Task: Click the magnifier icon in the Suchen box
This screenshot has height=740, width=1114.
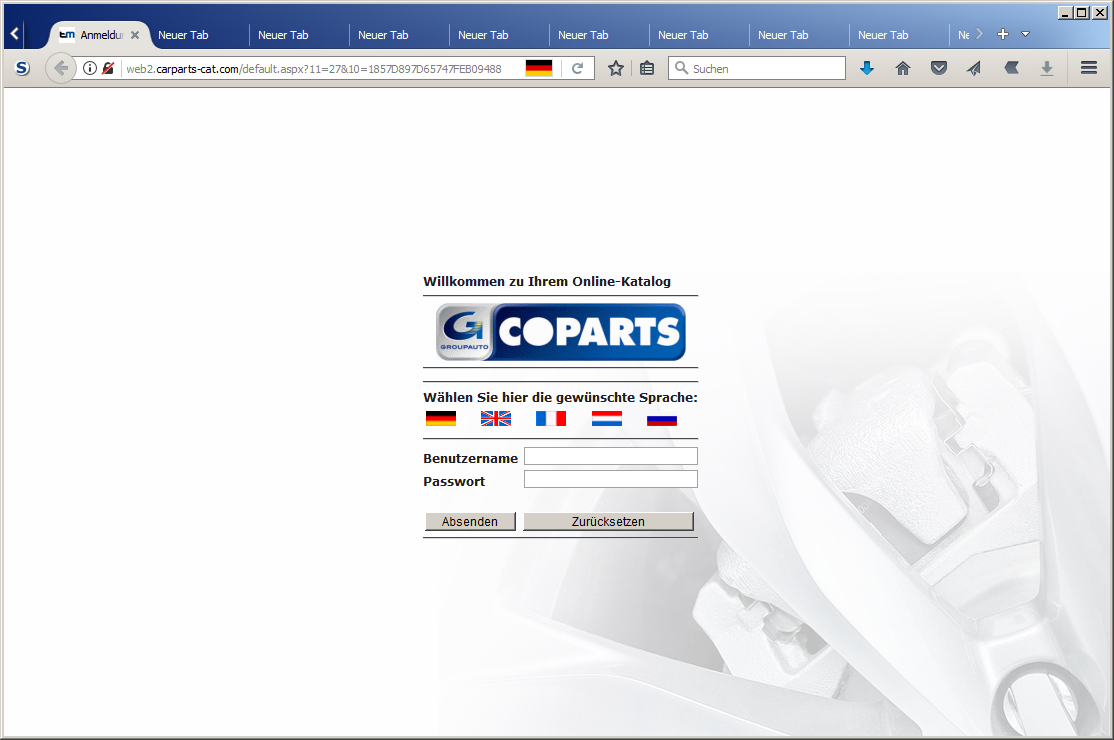Action: pyautogui.click(x=681, y=68)
